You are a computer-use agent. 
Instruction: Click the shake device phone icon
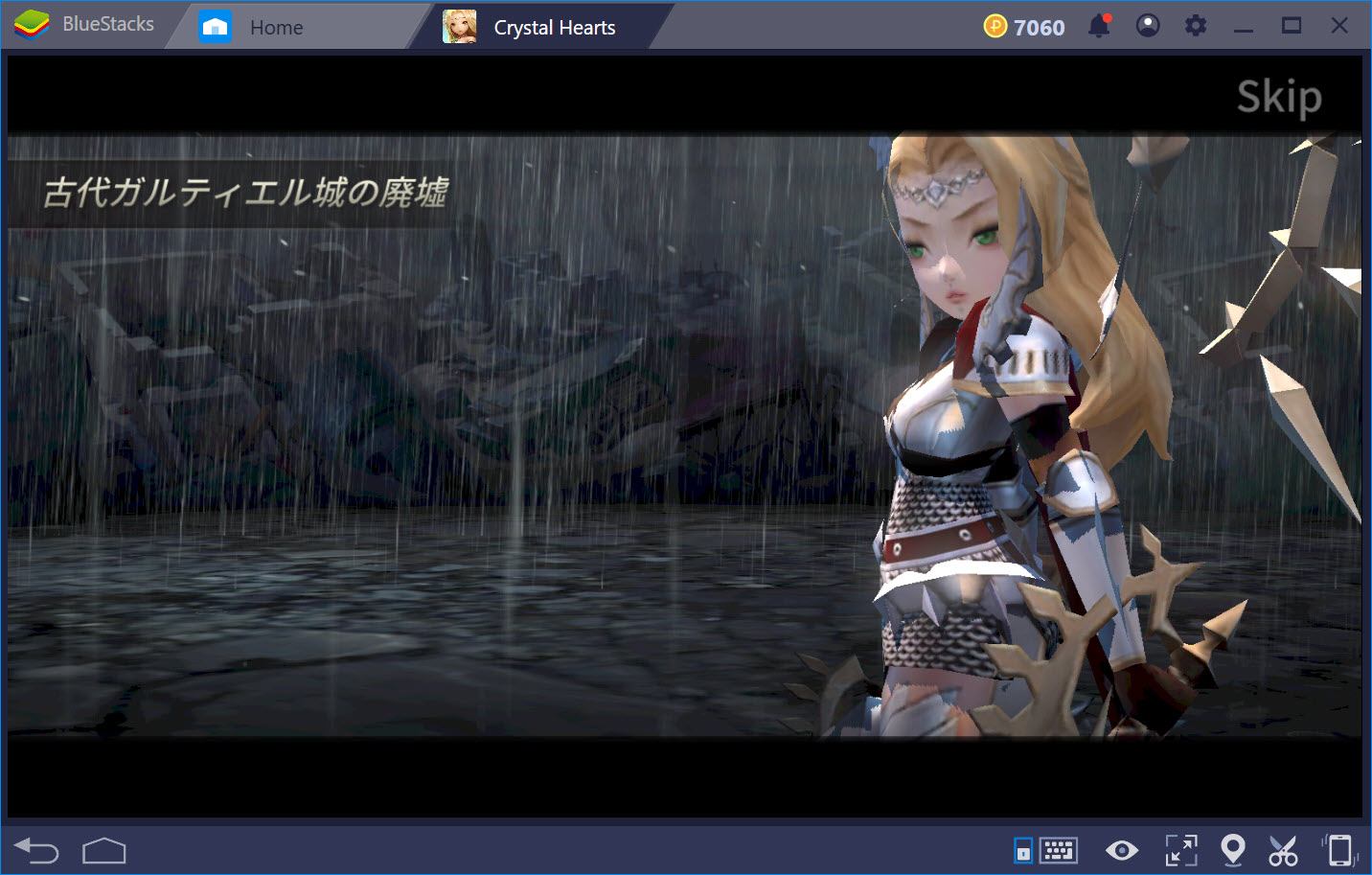tap(1339, 850)
